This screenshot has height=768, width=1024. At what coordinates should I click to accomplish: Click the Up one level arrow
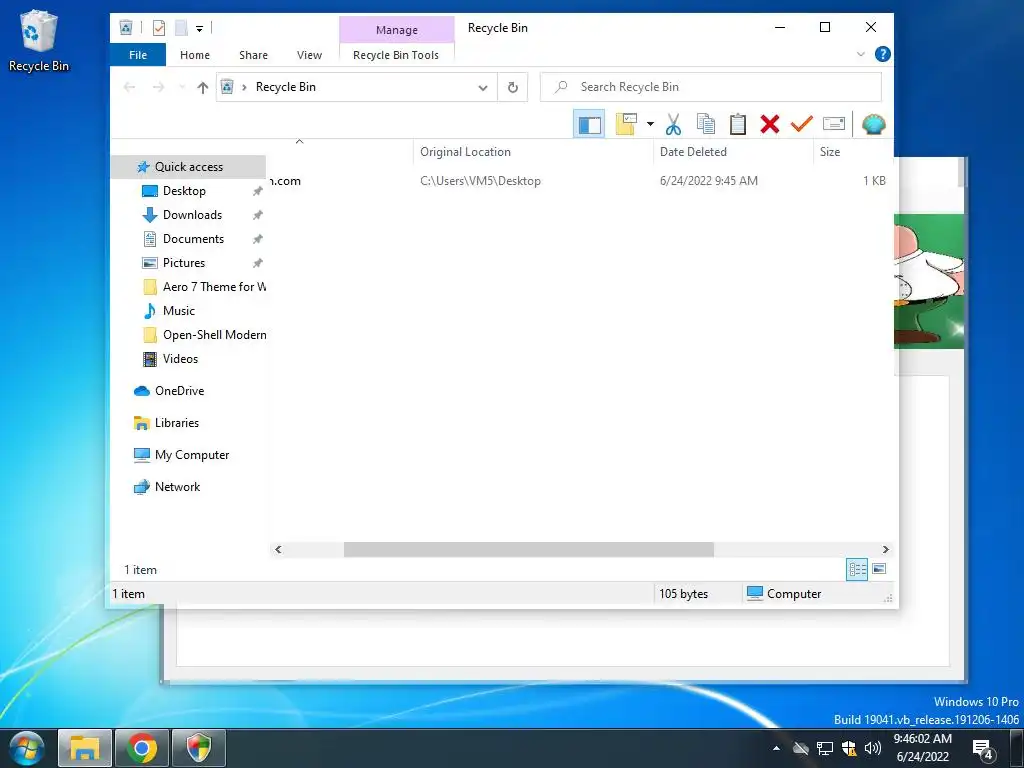(x=202, y=87)
